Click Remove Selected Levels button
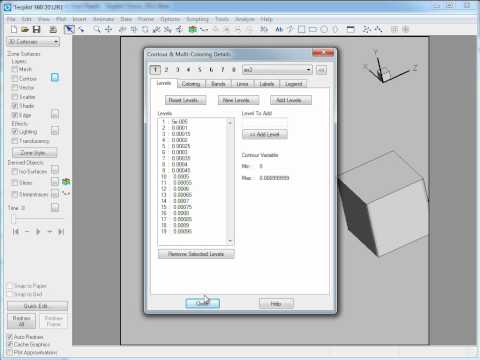480x360 pixels. [x=196, y=254]
